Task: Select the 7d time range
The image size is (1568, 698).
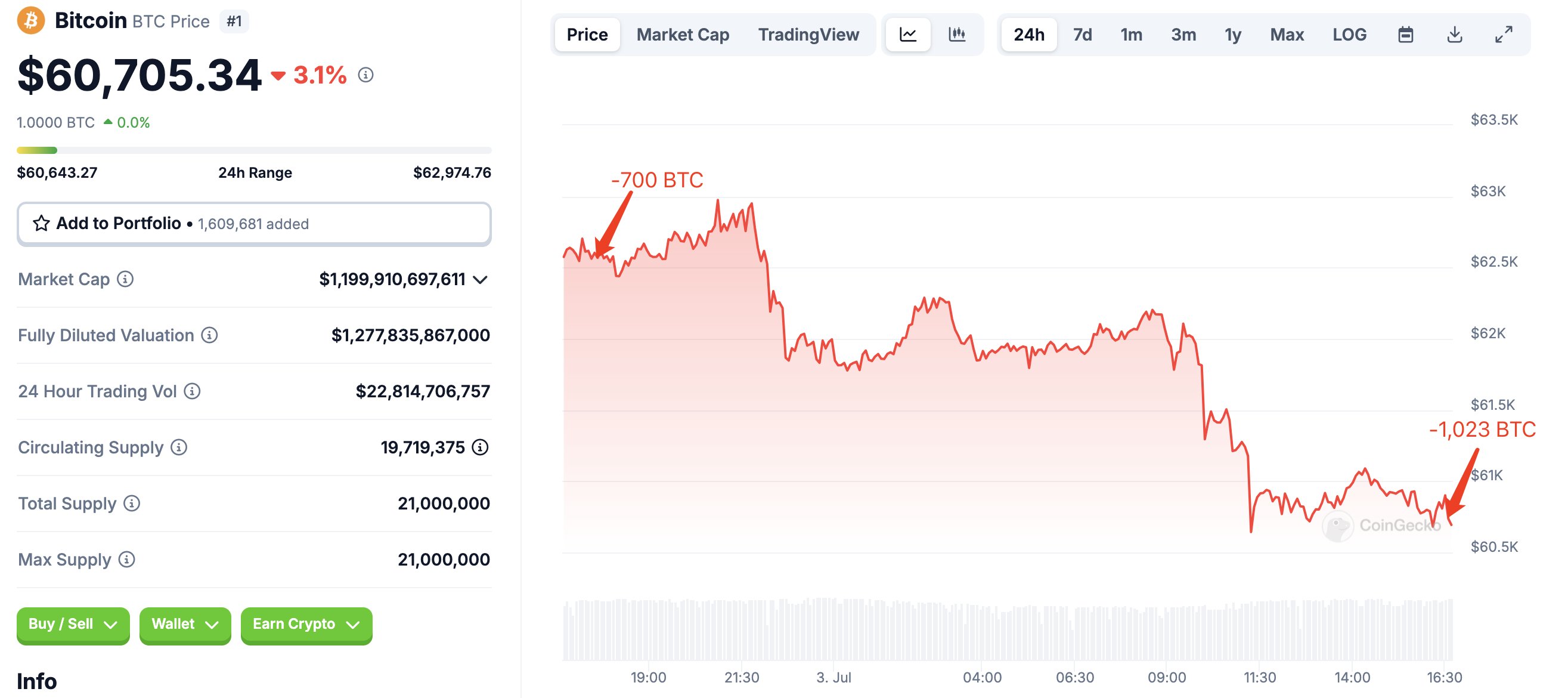Action: (1082, 35)
